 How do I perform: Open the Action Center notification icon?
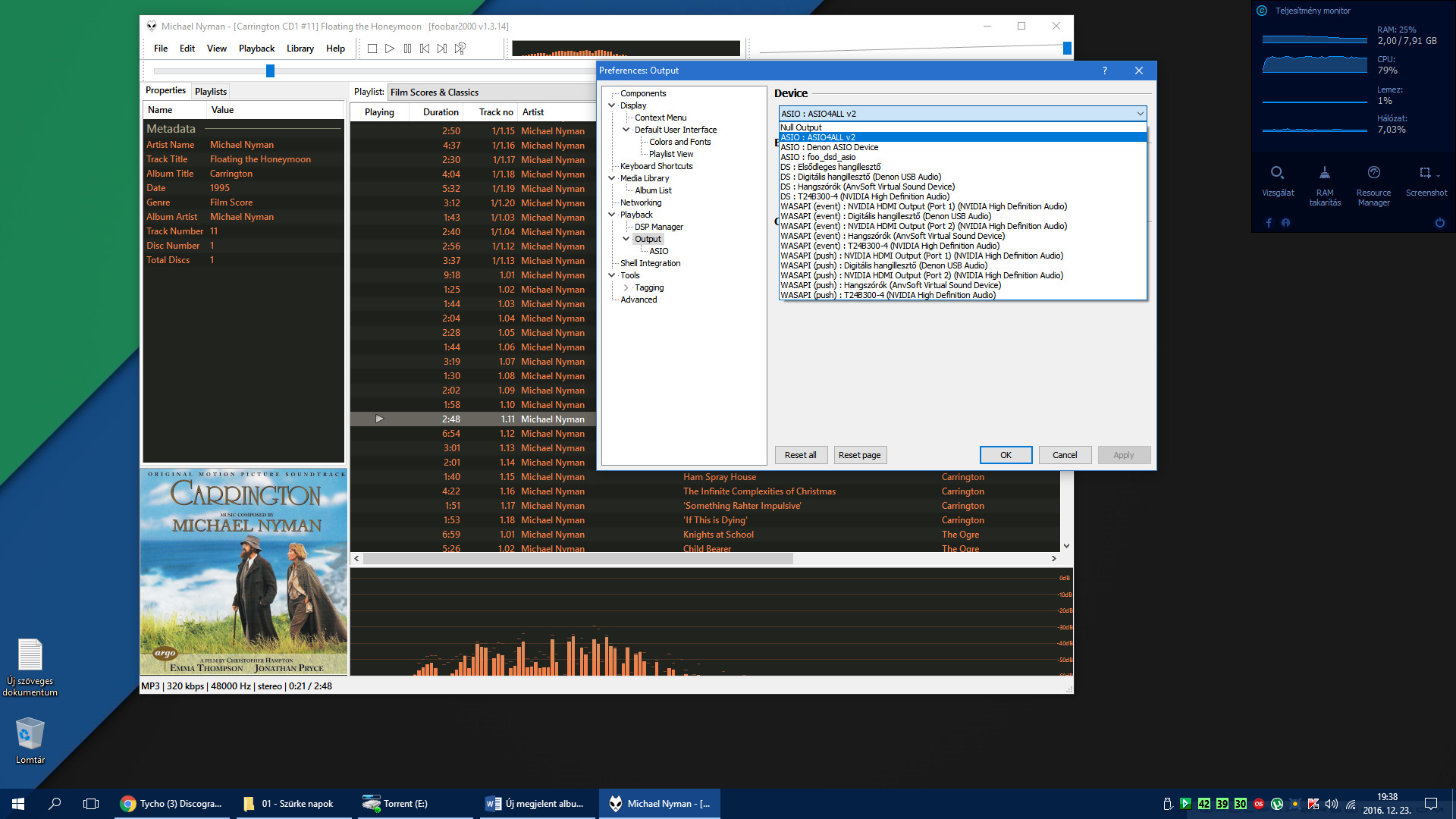coord(1431,804)
